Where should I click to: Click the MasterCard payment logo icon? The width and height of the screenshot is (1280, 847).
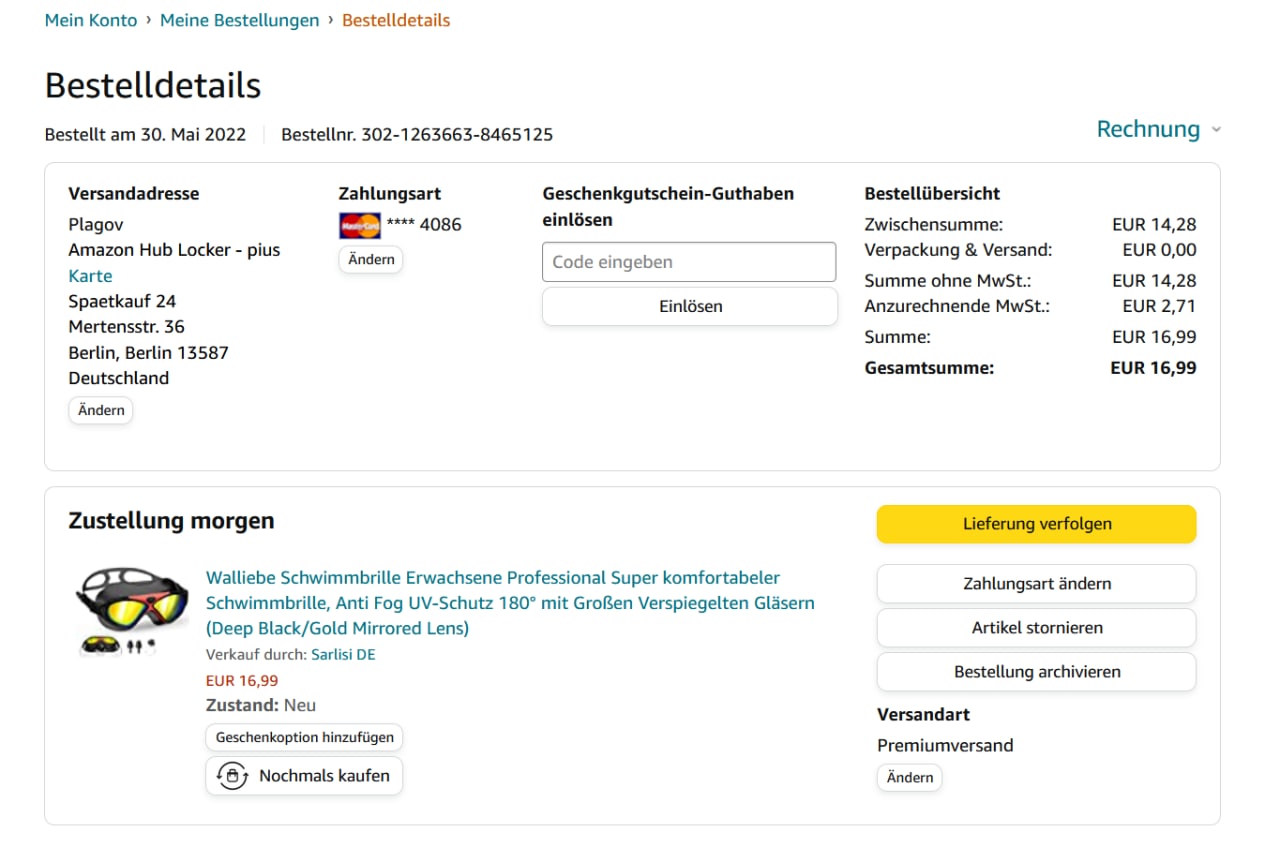tap(360, 225)
